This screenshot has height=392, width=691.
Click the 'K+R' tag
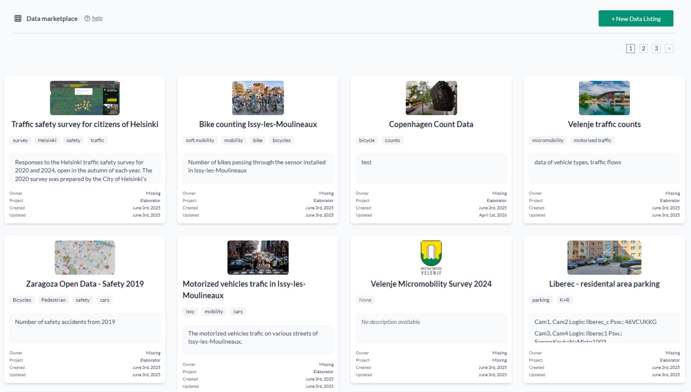click(x=565, y=300)
